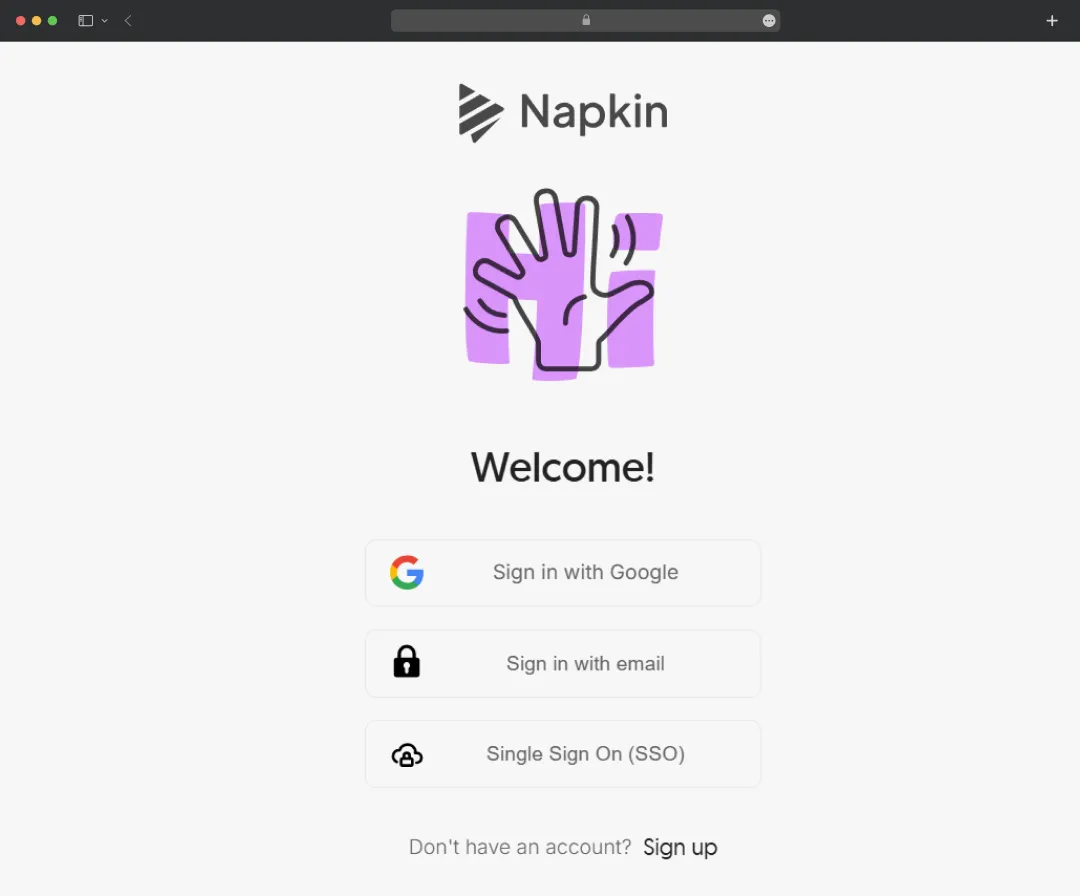Toggle the browser sidebar icon
Screen dimensions: 1080x896
click(85, 21)
